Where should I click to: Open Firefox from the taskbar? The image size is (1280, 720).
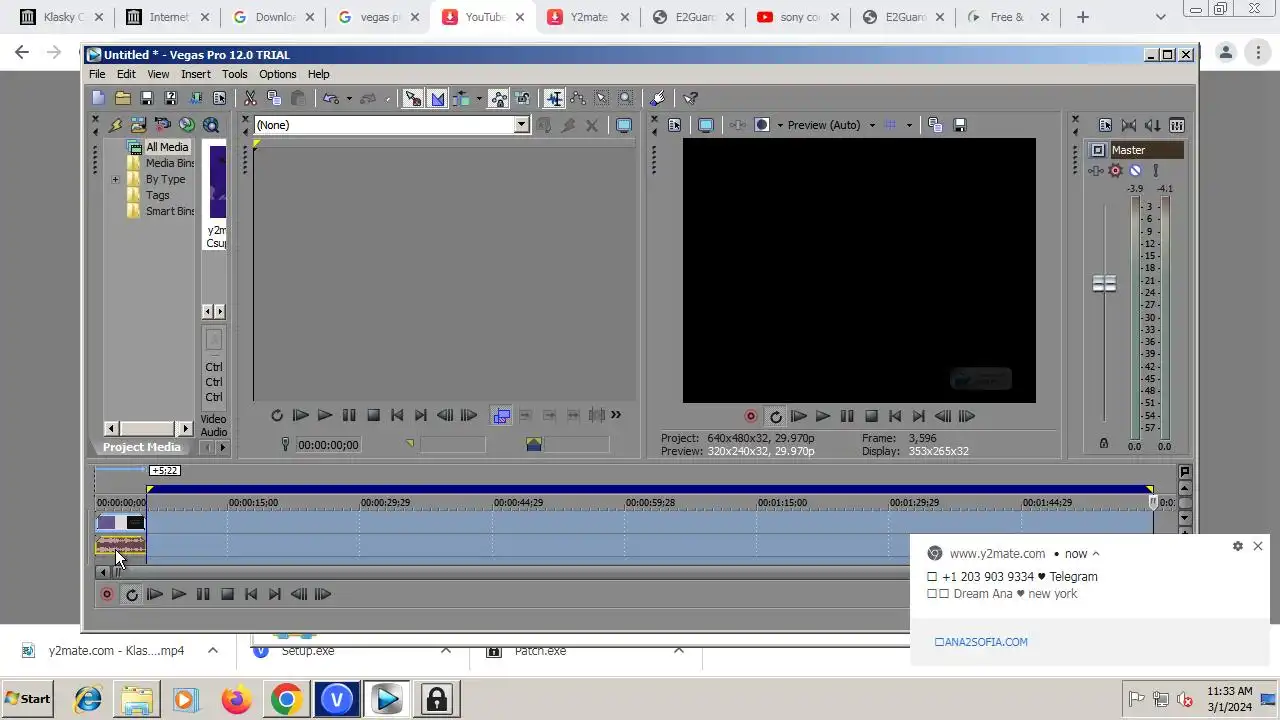[237, 699]
